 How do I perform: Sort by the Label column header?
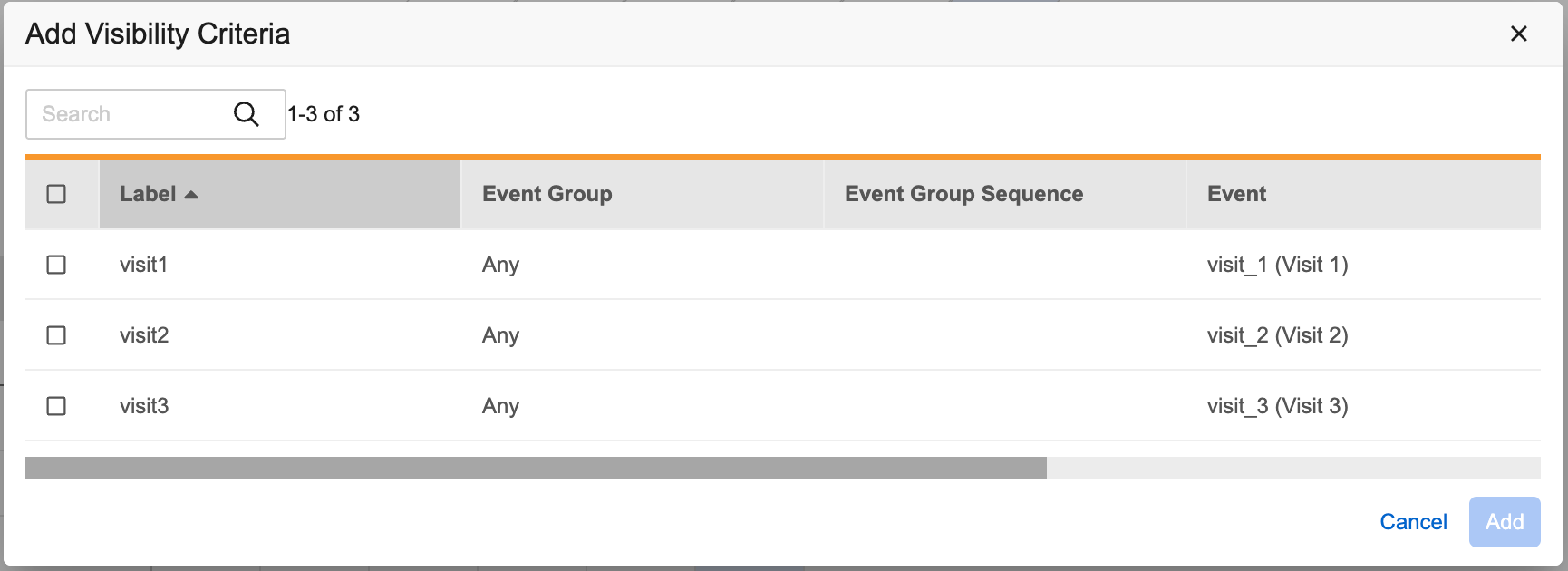coord(148,194)
